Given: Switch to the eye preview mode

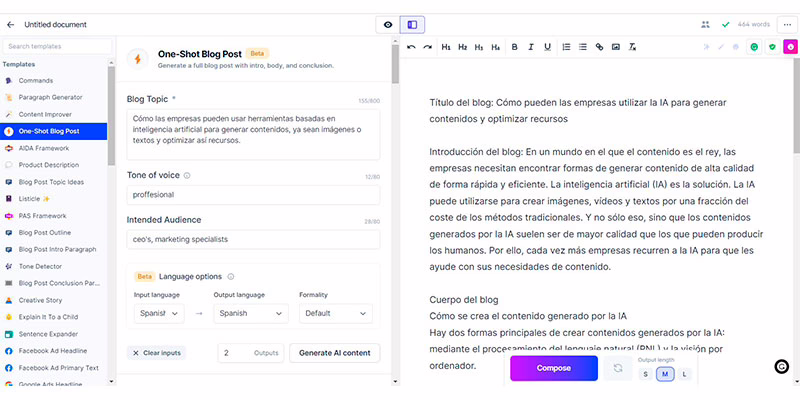Looking at the screenshot, I should [x=388, y=23].
